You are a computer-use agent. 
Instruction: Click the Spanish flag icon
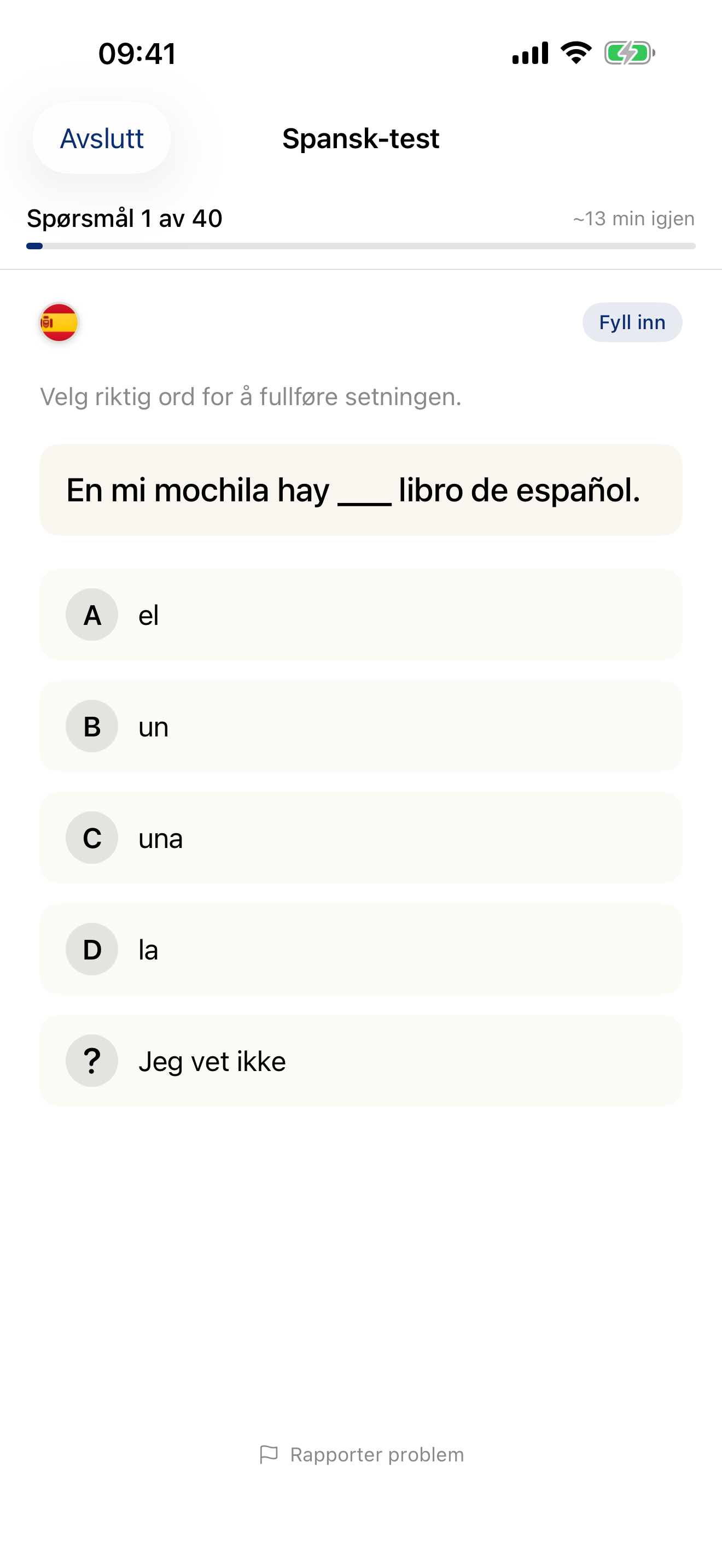pos(59,323)
